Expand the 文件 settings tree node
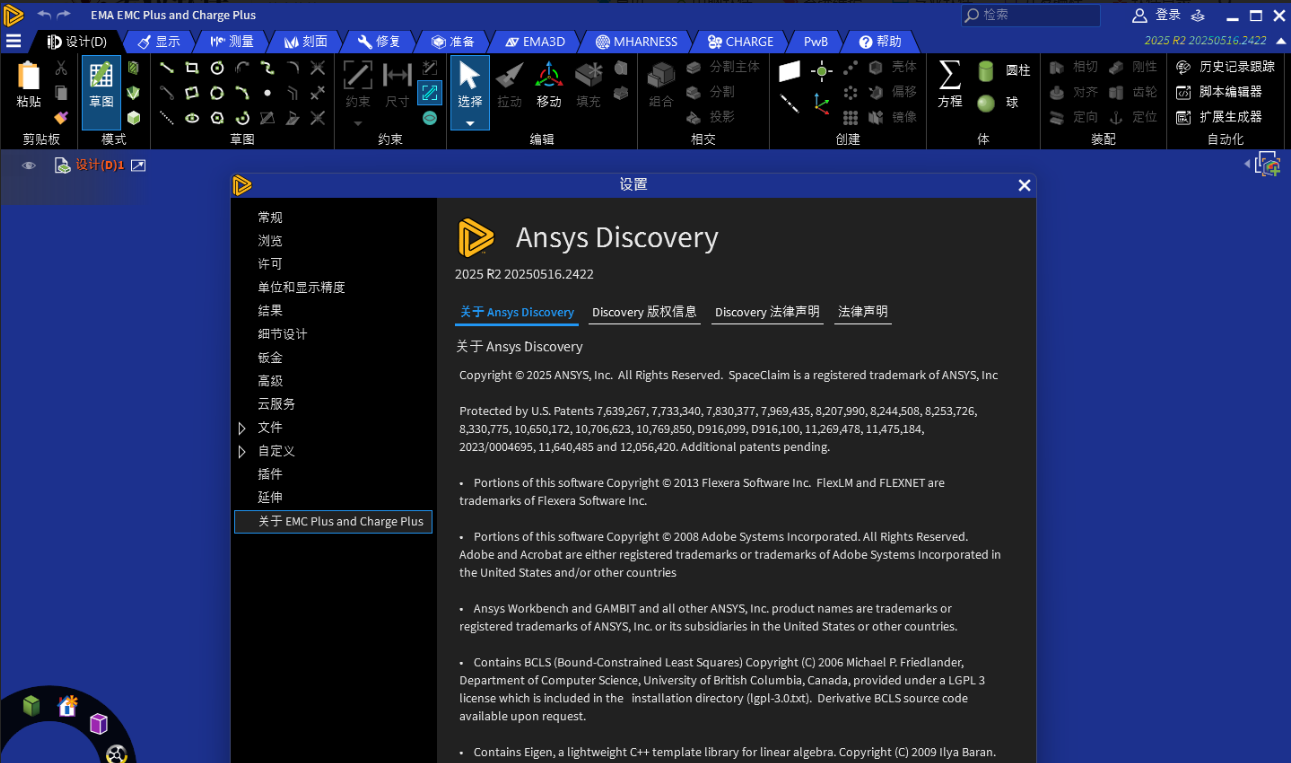Viewport: 1291px width, 763px height. pos(242,428)
